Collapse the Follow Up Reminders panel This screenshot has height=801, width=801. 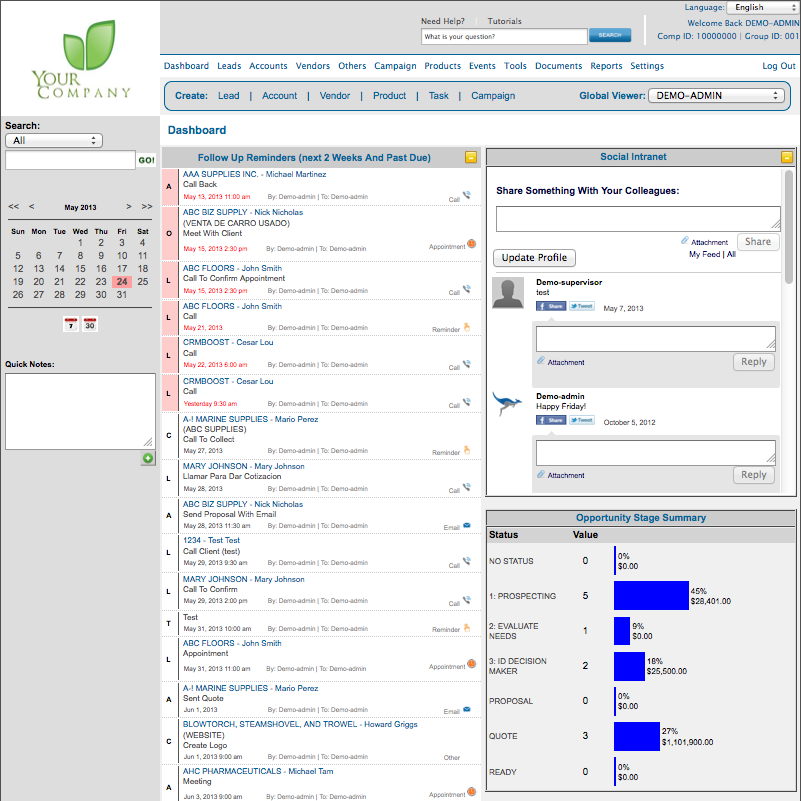tap(470, 157)
